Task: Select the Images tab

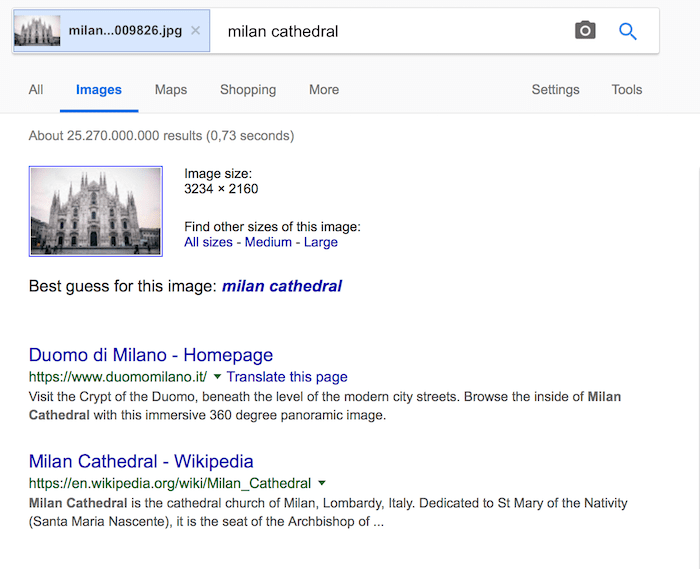Action: [99, 89]
